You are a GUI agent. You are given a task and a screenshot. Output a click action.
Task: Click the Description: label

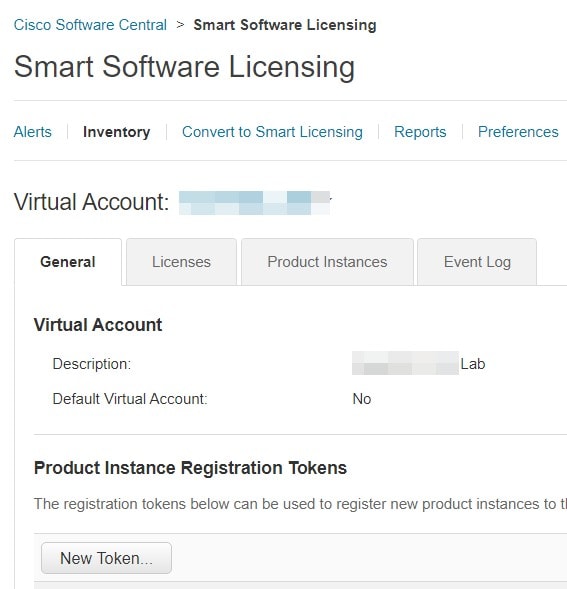[x=92, y=364]
